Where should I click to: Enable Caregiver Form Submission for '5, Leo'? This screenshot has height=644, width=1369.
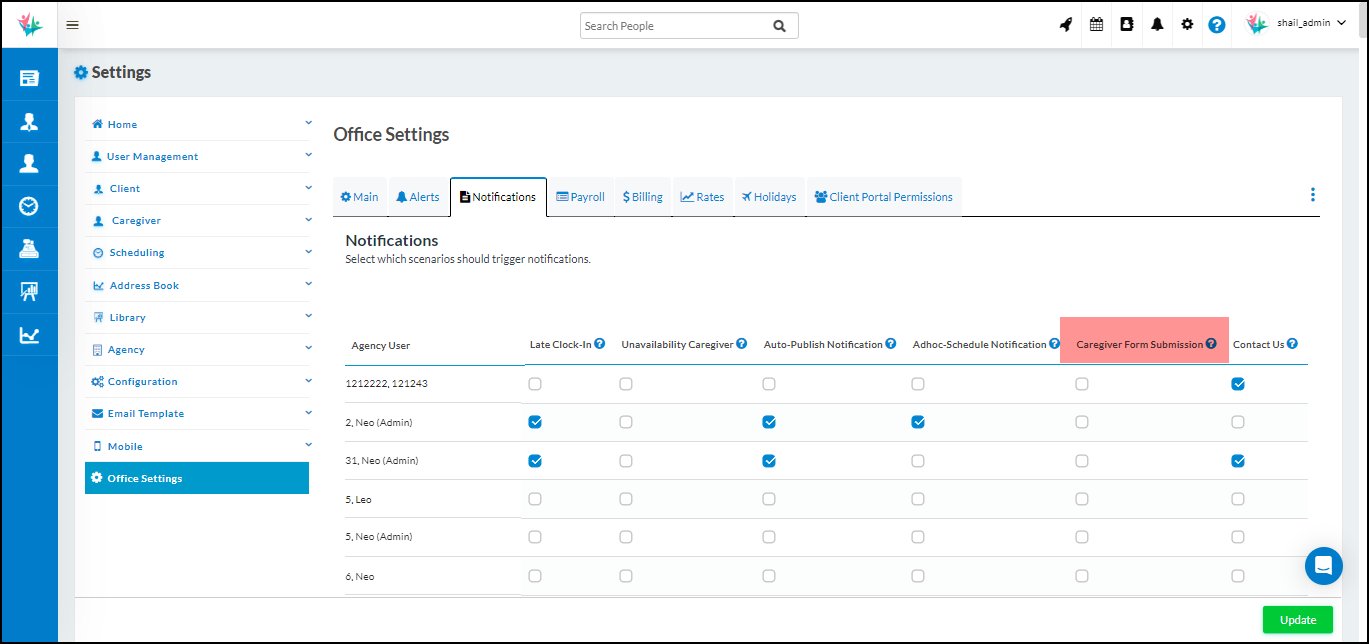click(1081, 498)
